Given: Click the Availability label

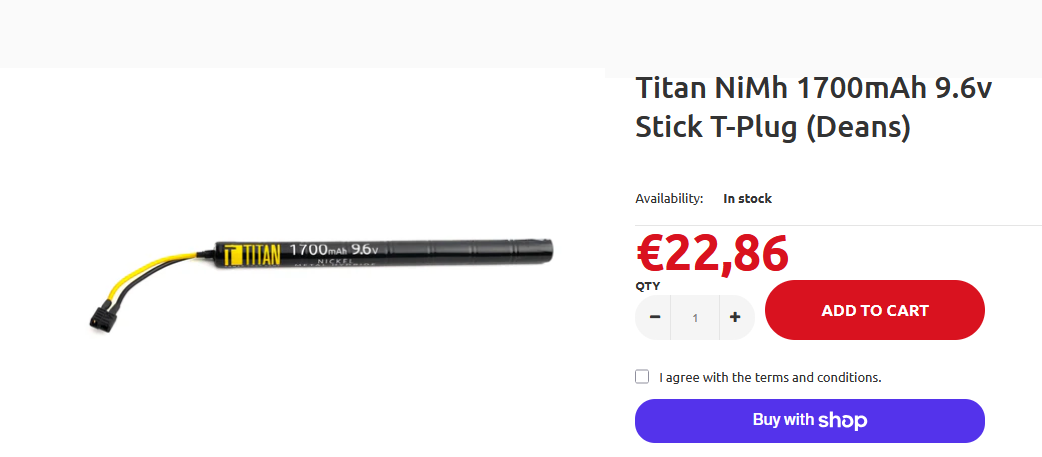Looking at the screenshot, I should tap(669, 199).
